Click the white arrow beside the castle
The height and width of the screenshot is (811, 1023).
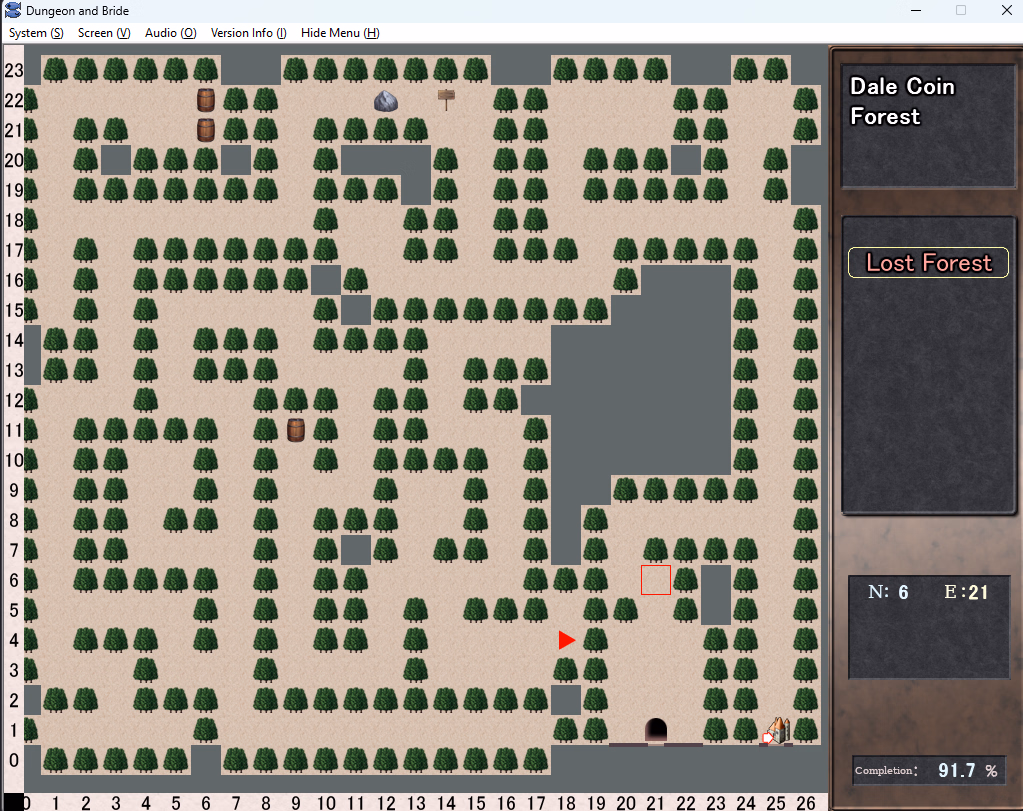coord(767,738)
